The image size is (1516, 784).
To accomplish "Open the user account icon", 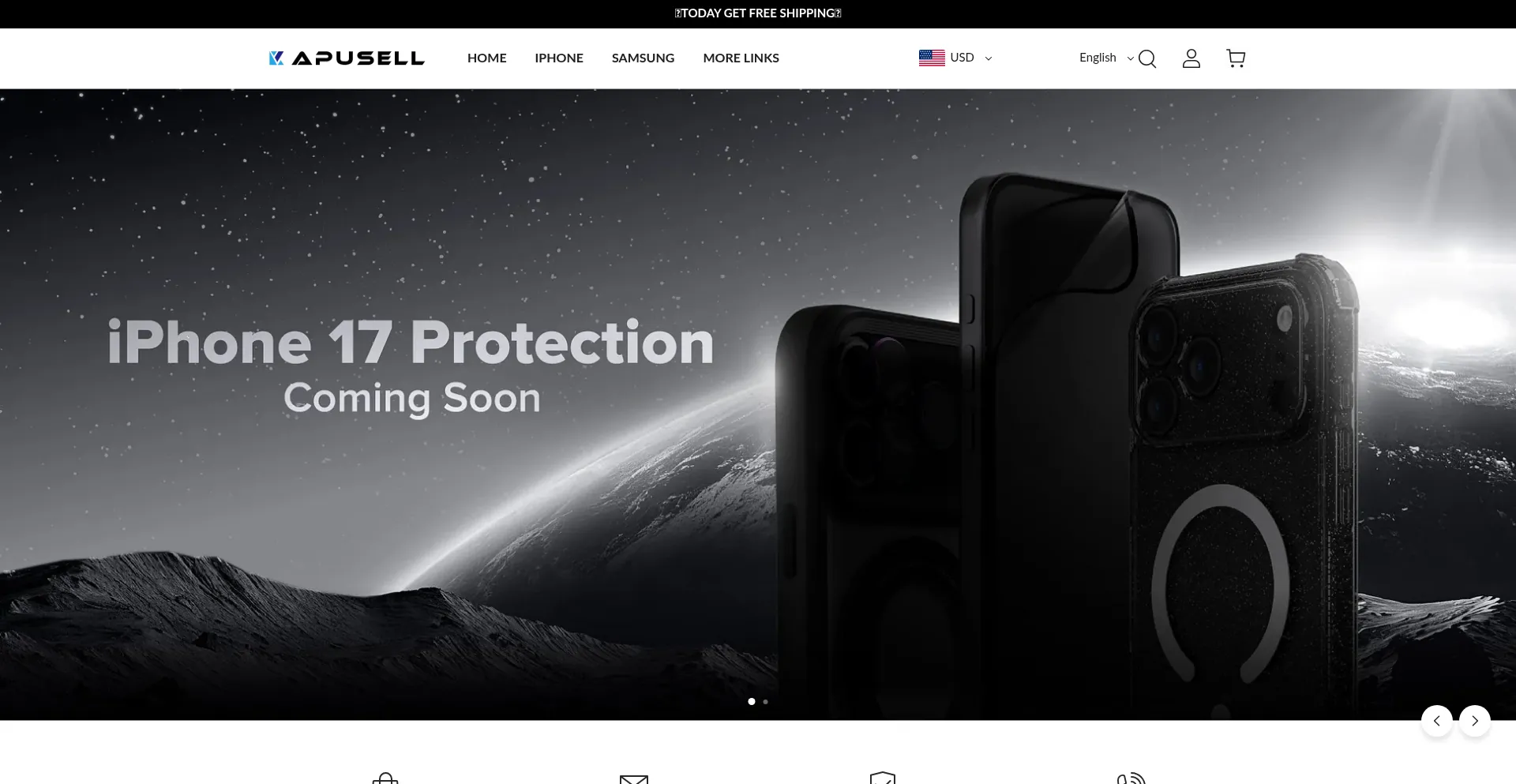I will click(x=1191, y=58).
